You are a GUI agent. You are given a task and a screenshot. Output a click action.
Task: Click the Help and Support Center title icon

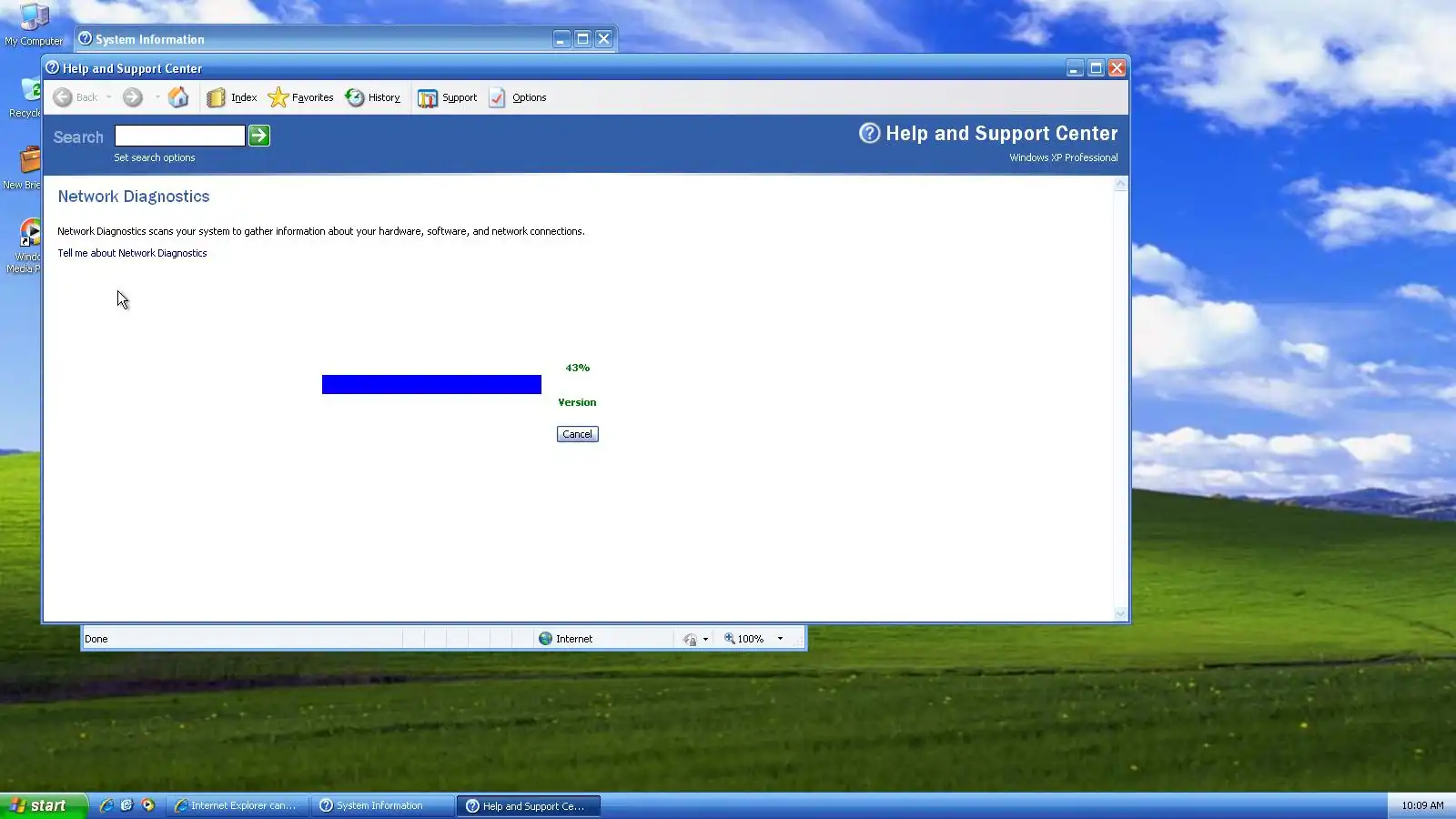(53, 67)
